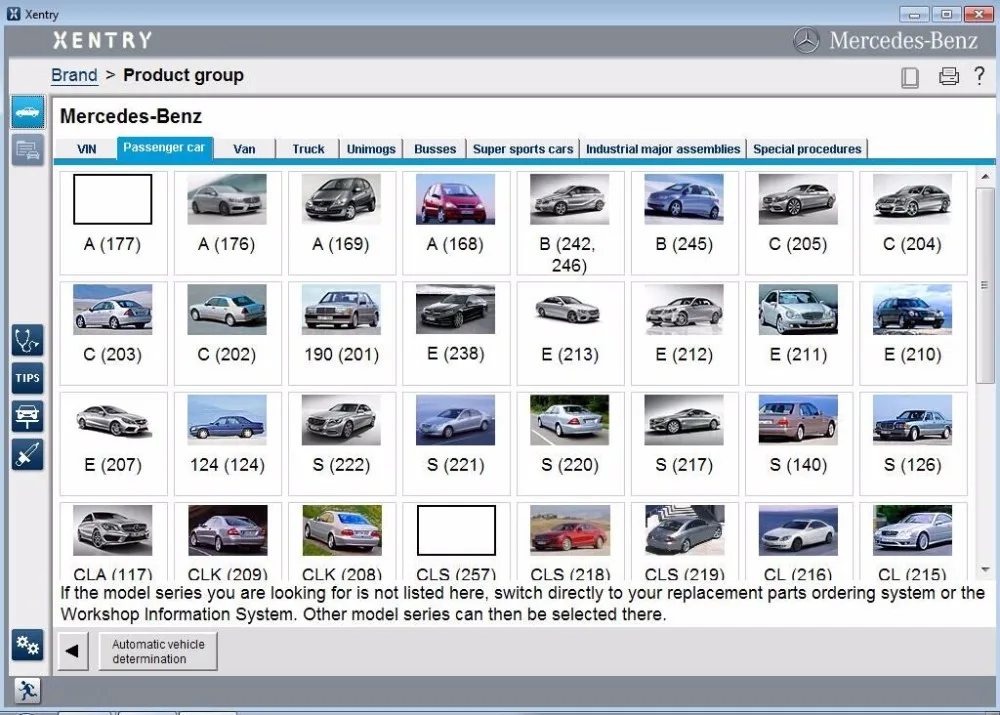
Task: Select the 190 (201) model thumbnail
Action: coord(341,309)
